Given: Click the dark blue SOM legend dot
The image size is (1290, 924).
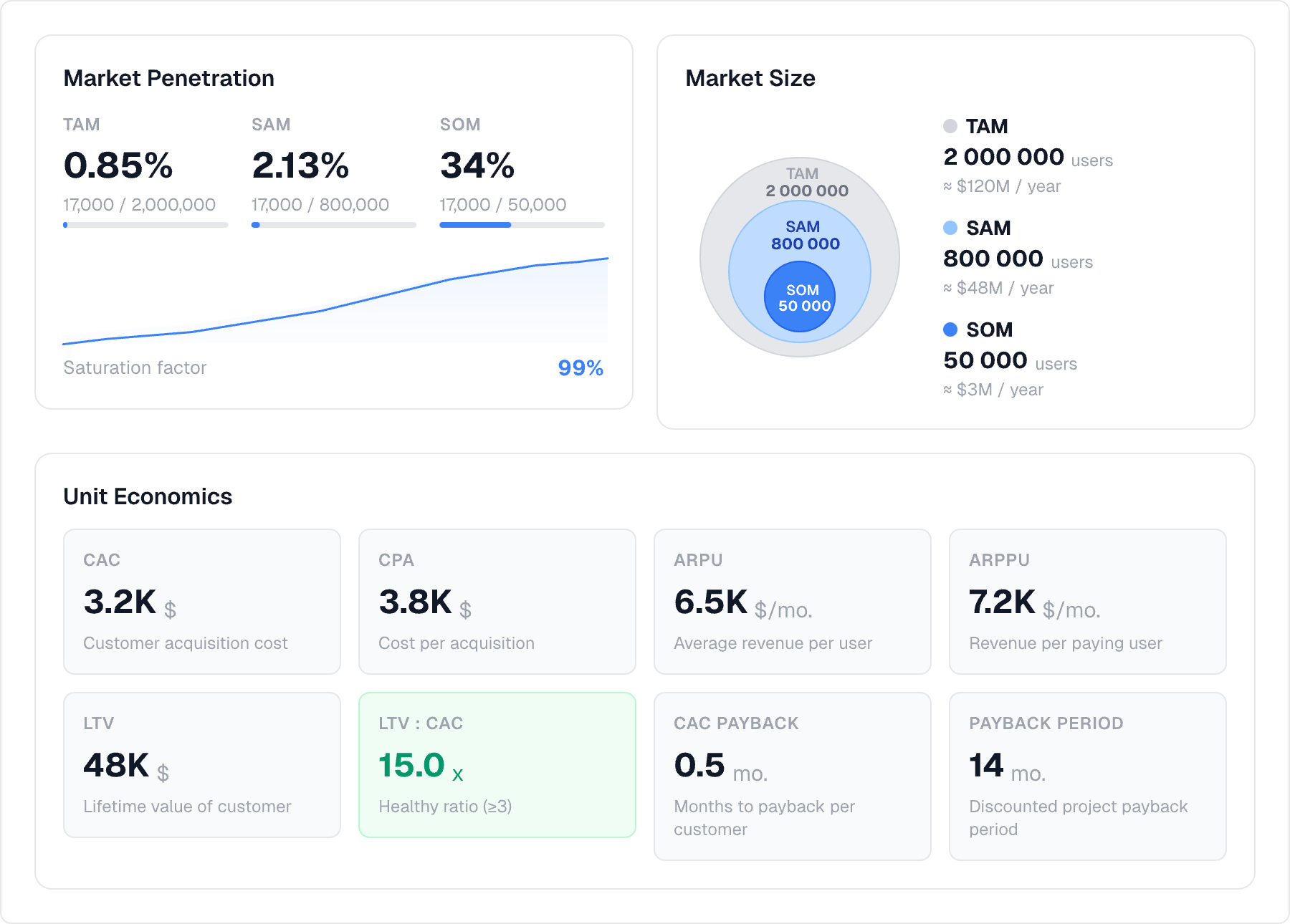Looking at the screenshot, I should pyautogui.click(x=951, y=329).
